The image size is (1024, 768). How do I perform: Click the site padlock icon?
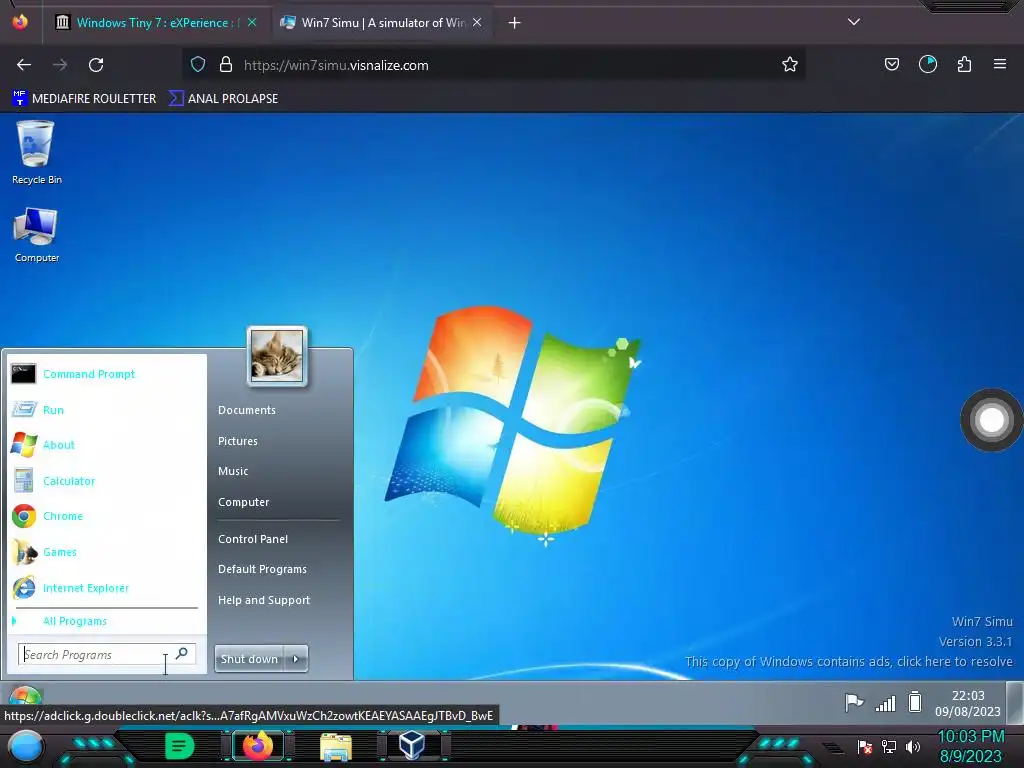tap(226, 65)
